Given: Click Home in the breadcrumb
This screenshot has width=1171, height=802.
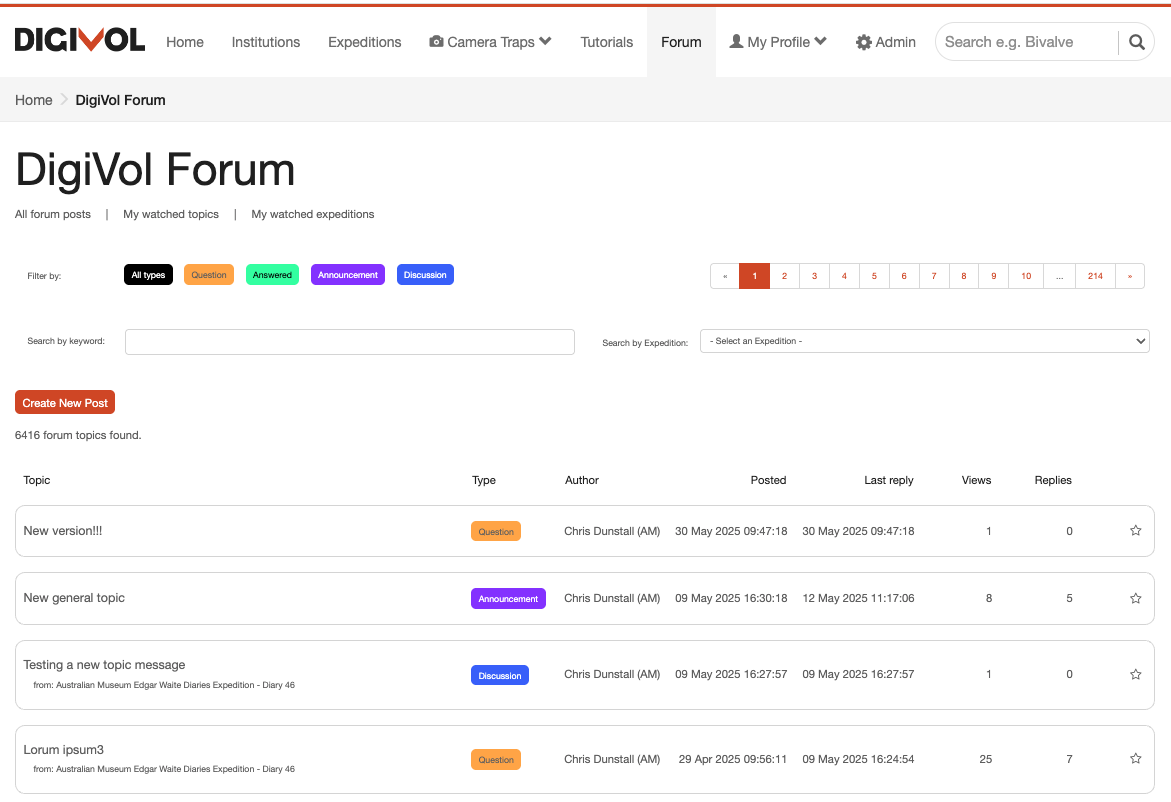Looking at the screenshot, I should coord(34,100).
